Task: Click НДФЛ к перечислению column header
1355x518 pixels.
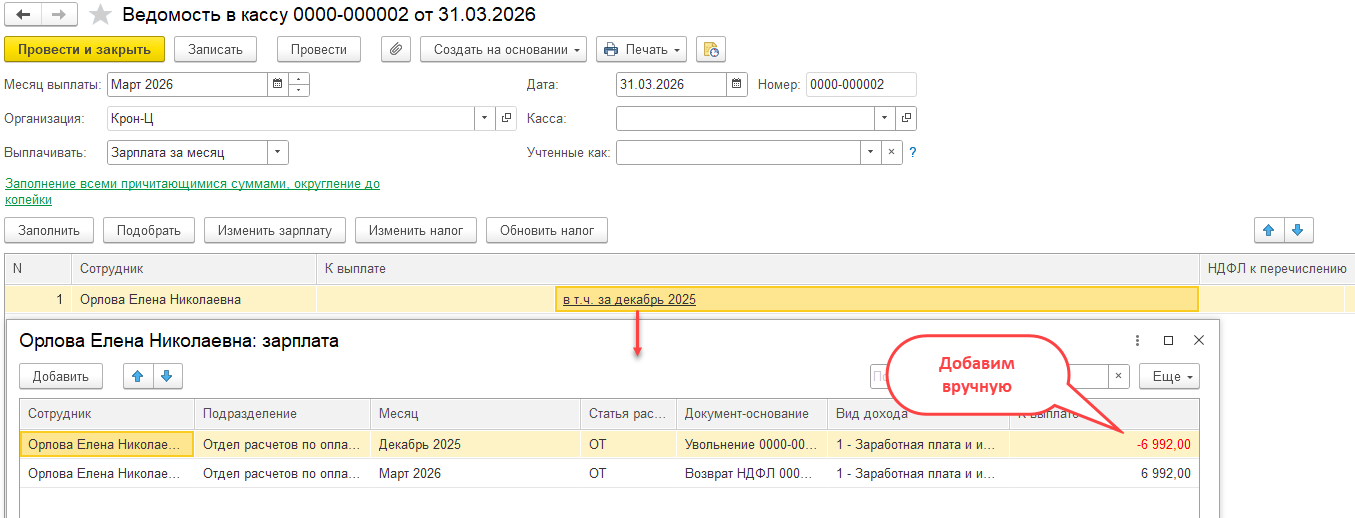Action: (1276, 269)
